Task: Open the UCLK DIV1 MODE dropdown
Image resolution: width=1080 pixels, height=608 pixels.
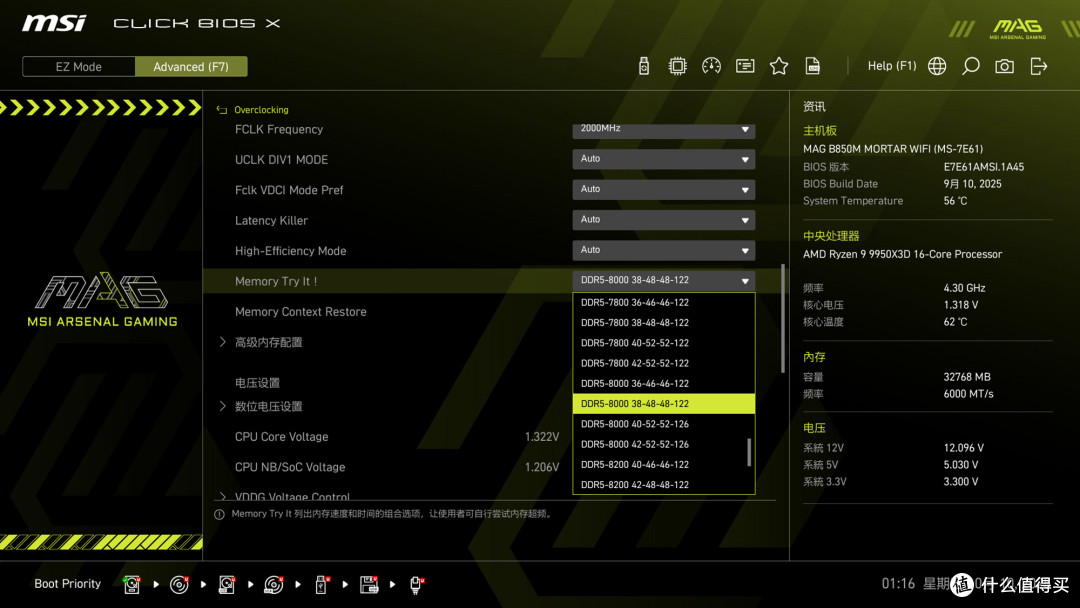Action: [663, 159]
